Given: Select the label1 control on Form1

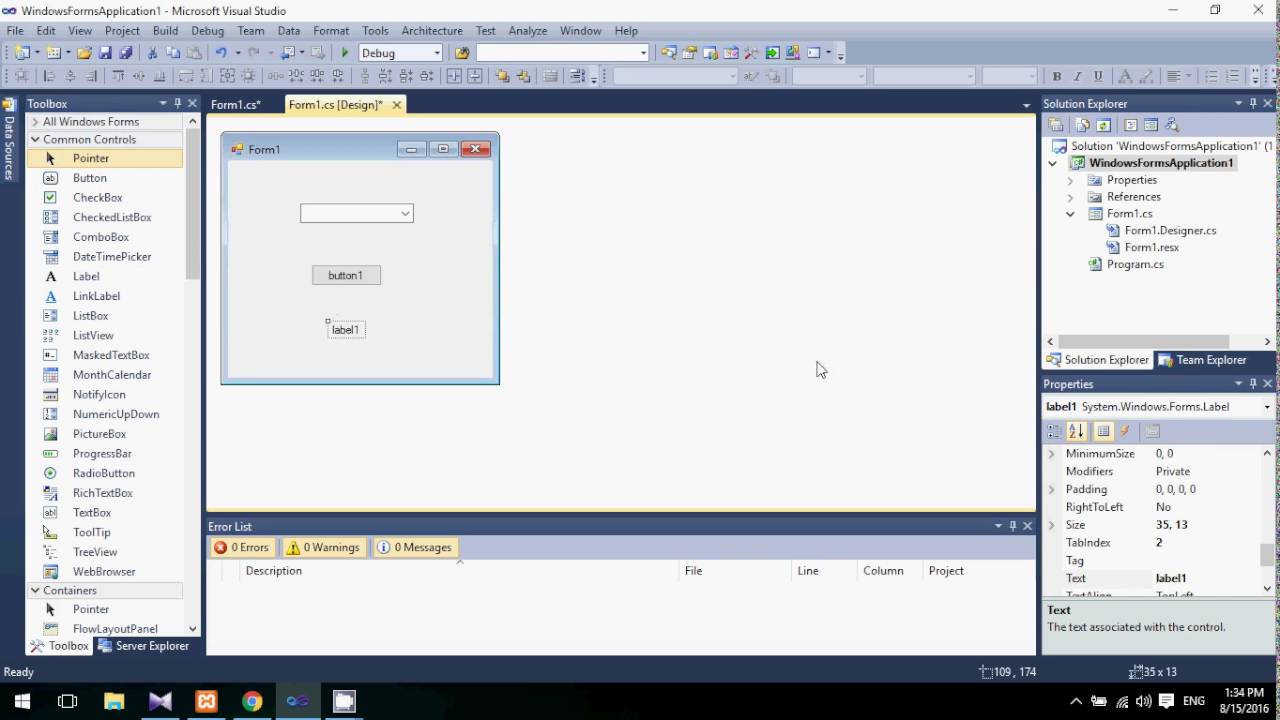Looking at the screenshot, I should coord(346,330).
